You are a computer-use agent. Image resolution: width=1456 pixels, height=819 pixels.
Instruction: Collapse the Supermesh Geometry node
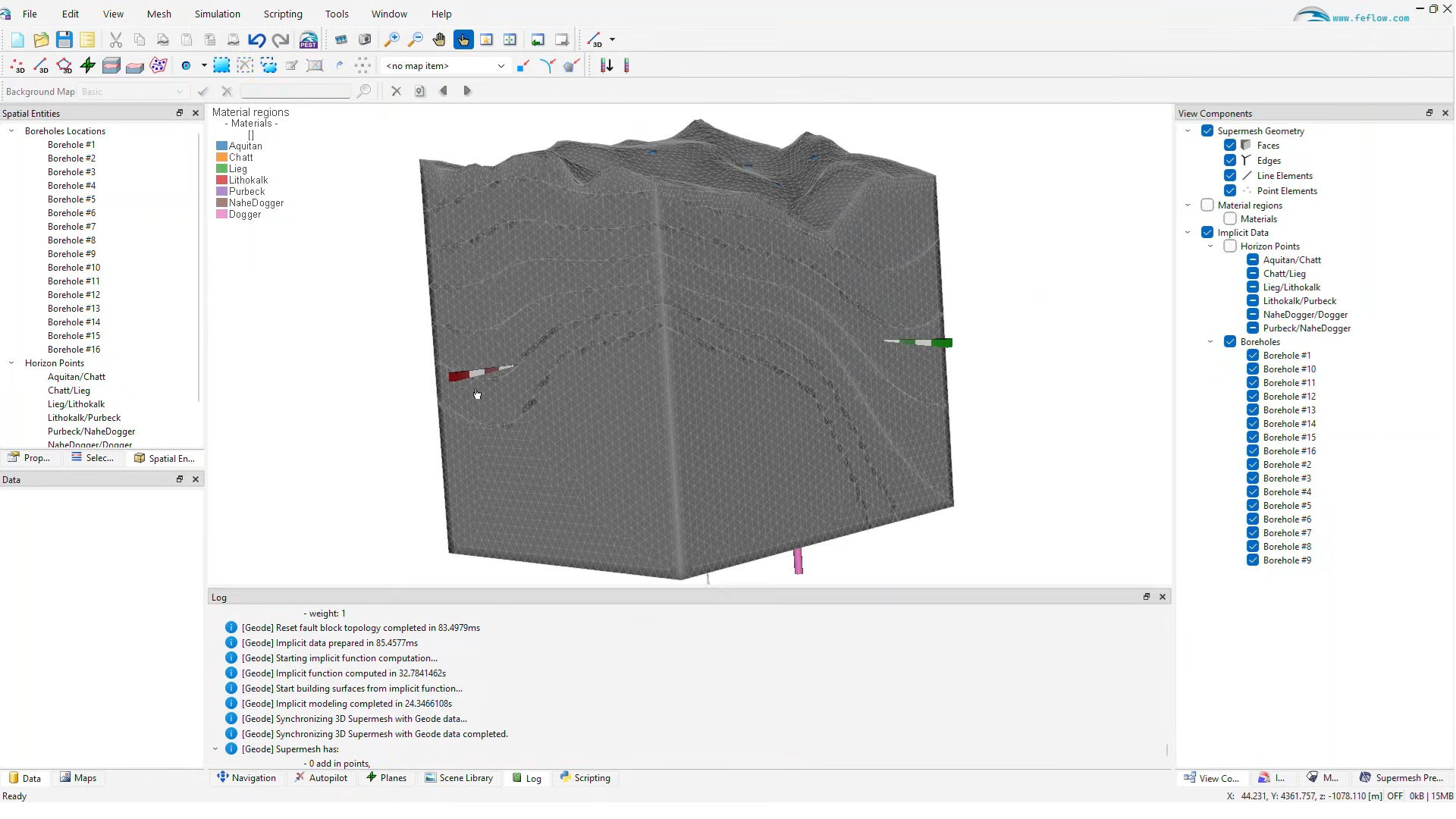pos(1188,131)
